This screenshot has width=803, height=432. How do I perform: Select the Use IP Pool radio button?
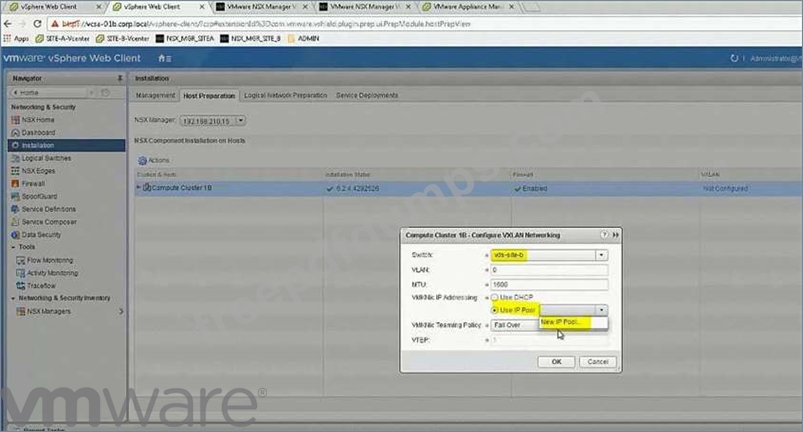495,310
